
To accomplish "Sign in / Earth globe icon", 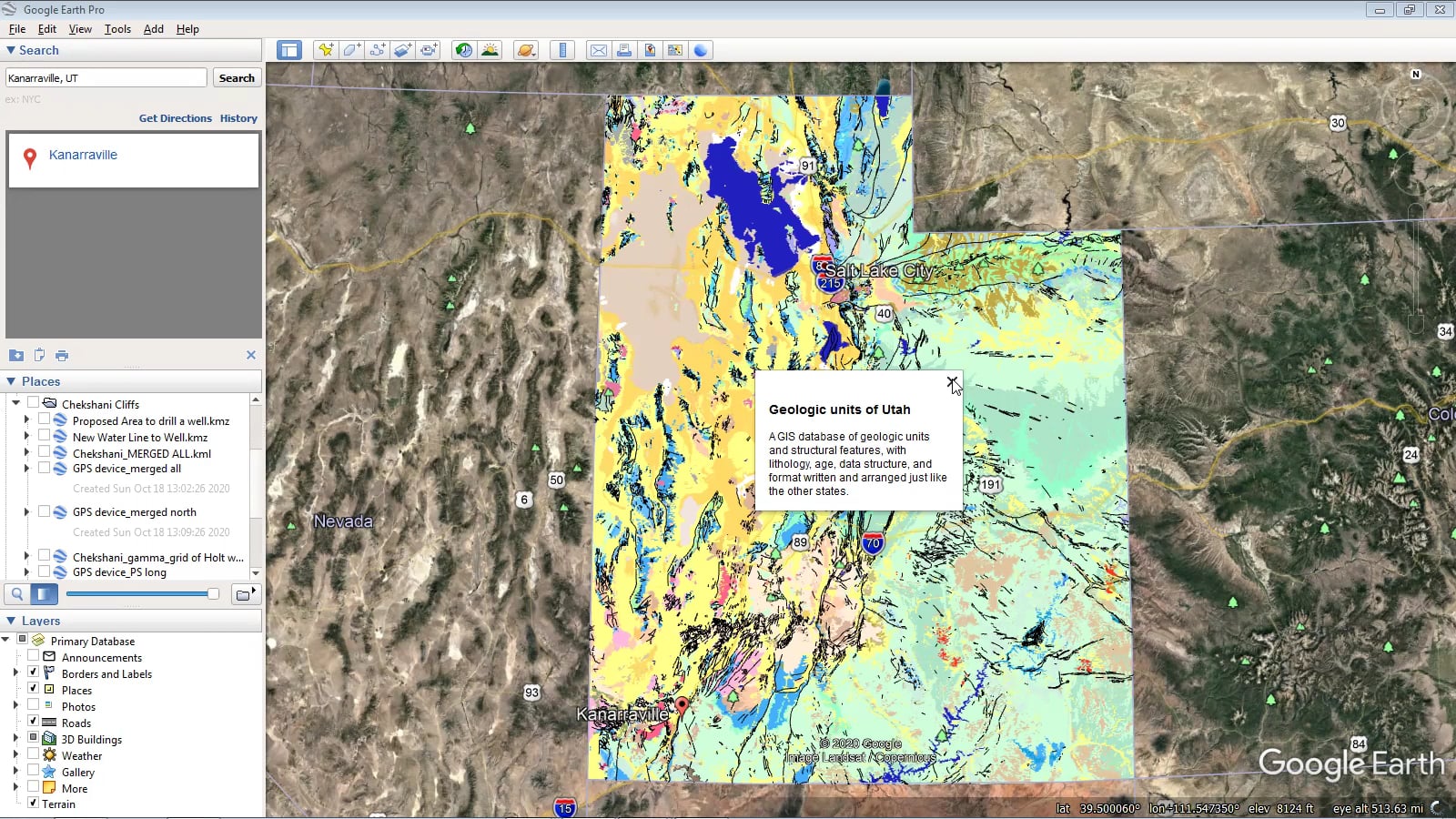I will 701,50.
